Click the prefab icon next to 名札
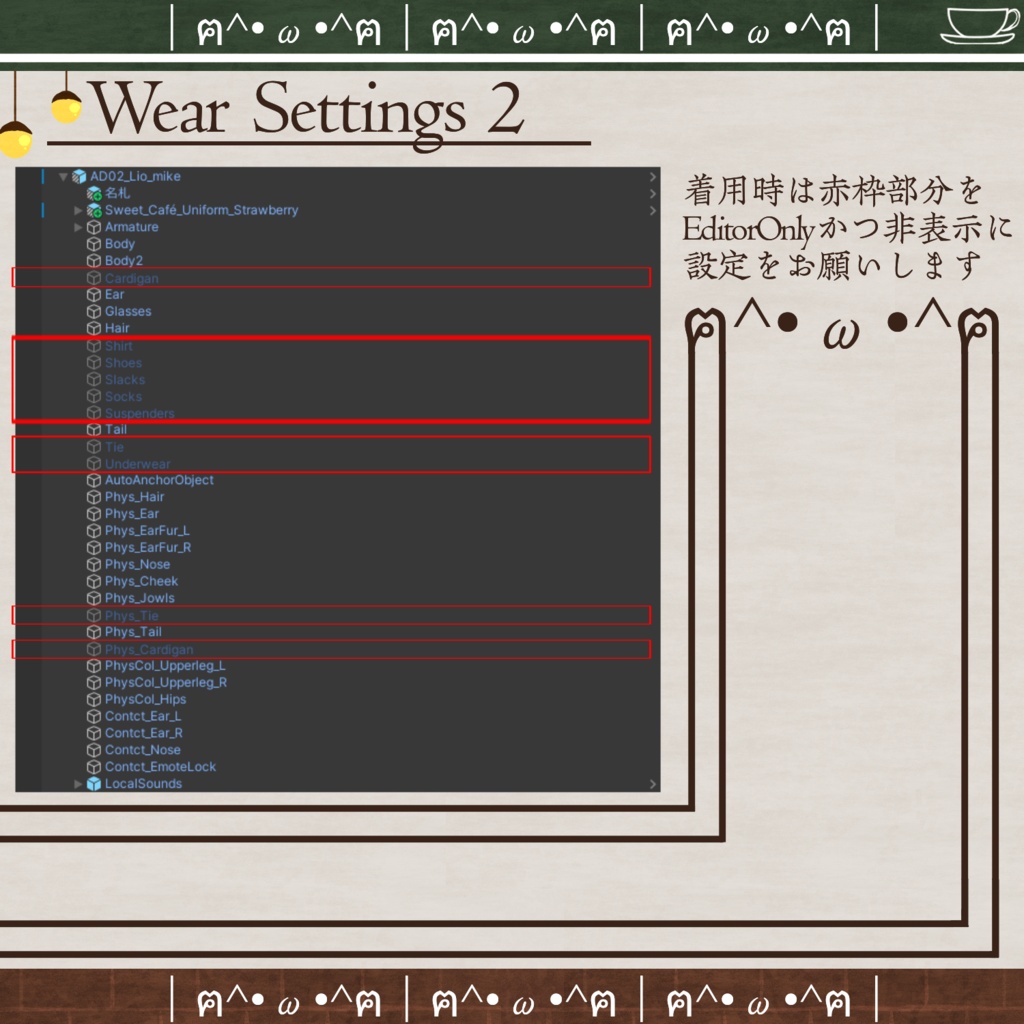Screen dimensions: 1024x1024 point(94,193)
